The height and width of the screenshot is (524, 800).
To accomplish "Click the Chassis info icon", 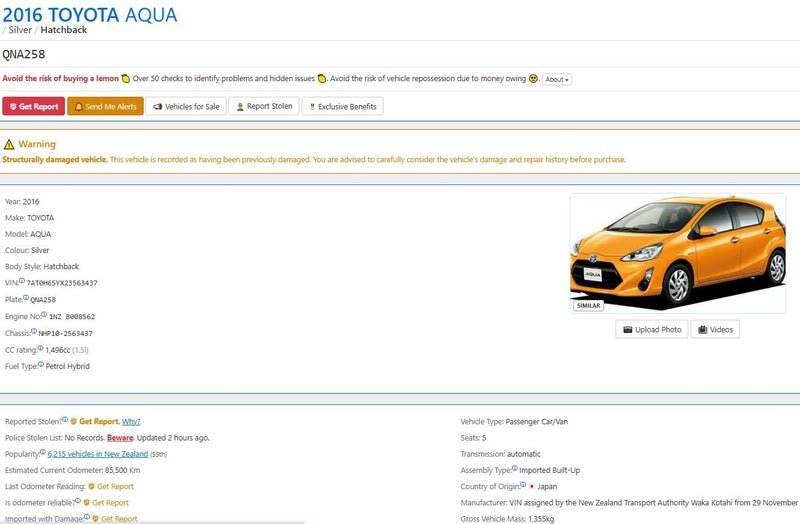I will pyautogui.click(x=34, y=331).
